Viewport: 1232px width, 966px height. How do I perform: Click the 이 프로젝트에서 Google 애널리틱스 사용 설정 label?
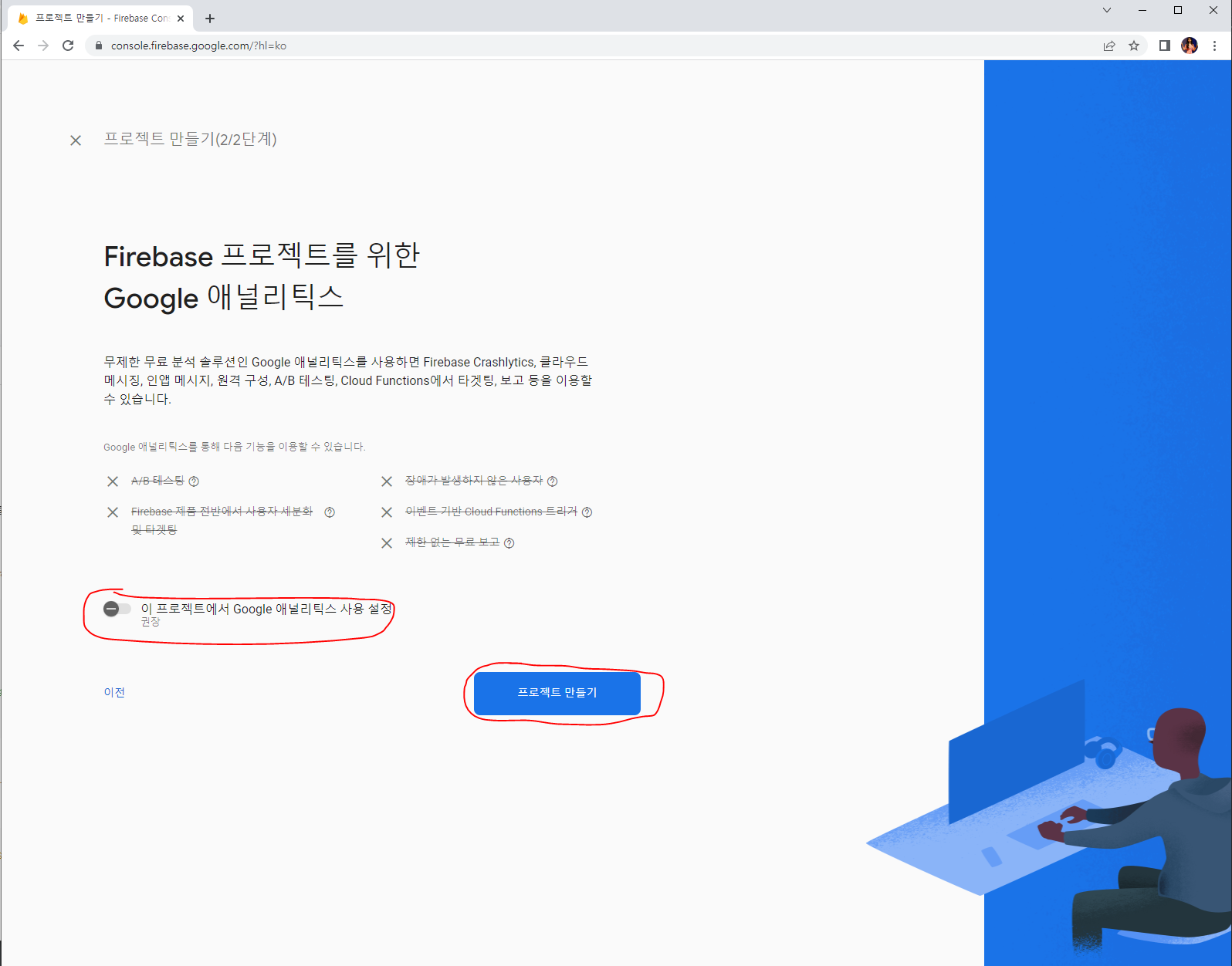(266, 609)
